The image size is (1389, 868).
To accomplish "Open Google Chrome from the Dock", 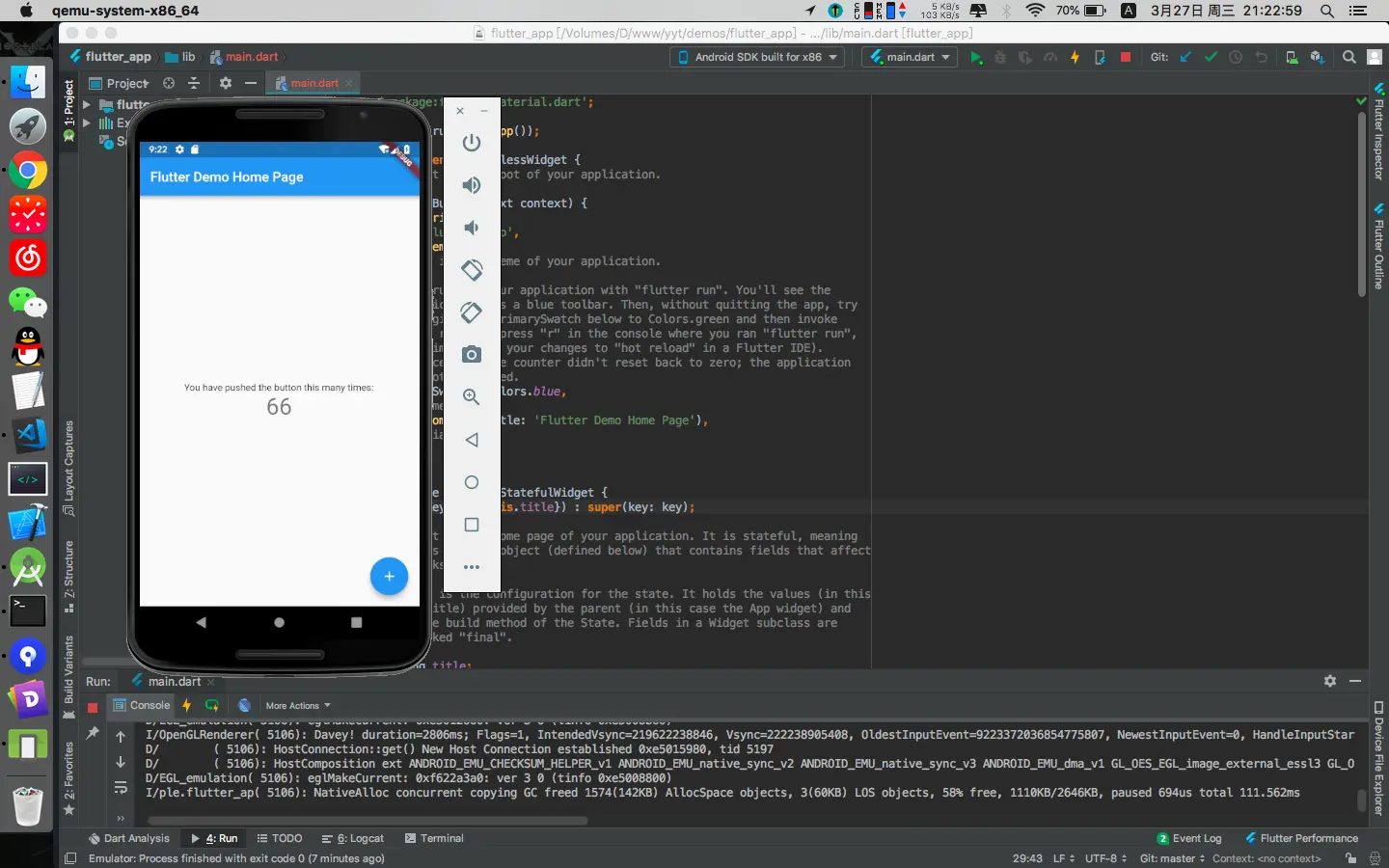I will pos(28,171).
